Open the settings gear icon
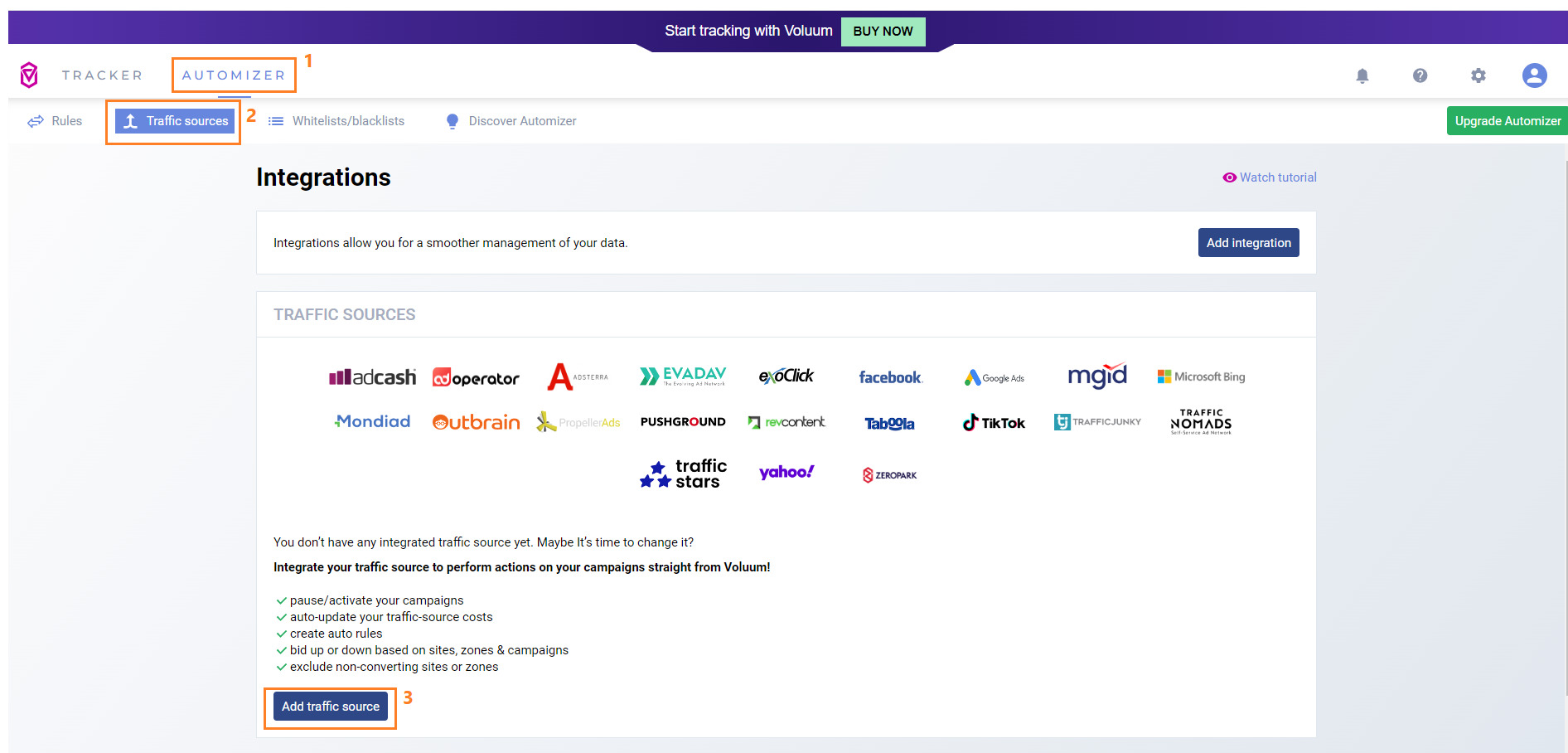1568x753 pixels. 1478,76
